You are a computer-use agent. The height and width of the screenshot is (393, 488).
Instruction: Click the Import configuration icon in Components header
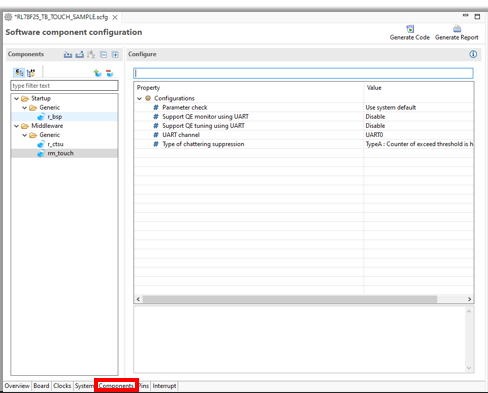point(68,54)
